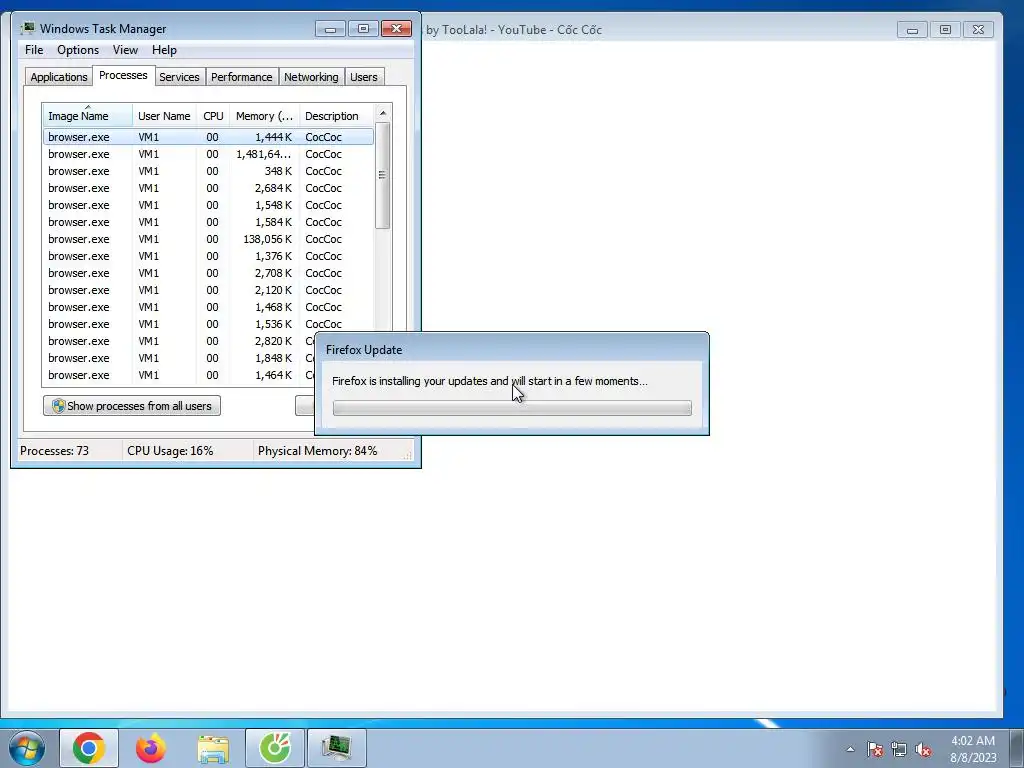This screenshot has width=1024, height=768.
Task: Sort by User Name column header
Action: (164, 116)
